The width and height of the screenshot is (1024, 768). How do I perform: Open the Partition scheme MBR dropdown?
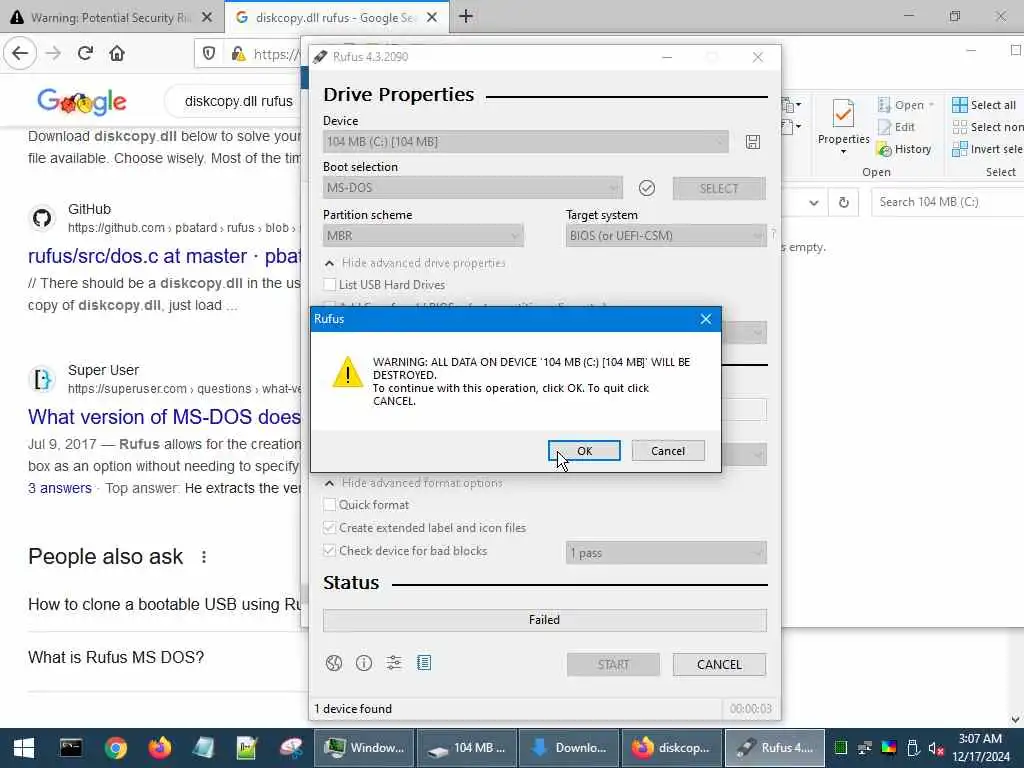pyautogui.click(x=423, y=236)
